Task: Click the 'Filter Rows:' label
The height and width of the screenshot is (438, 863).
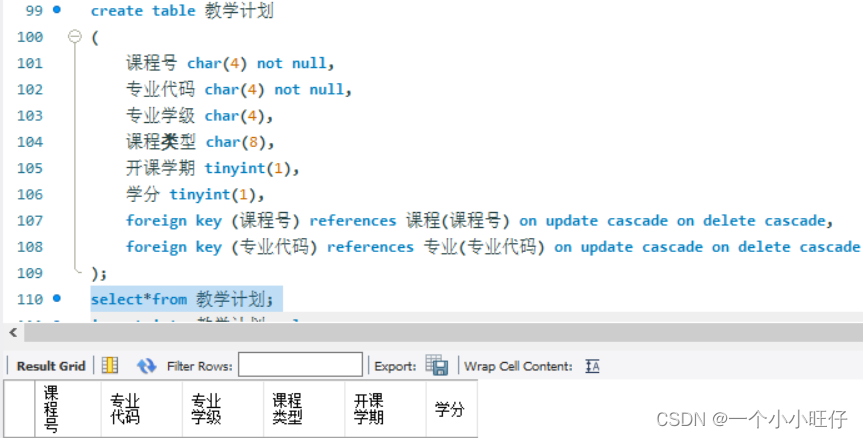Action: (199, 366)
